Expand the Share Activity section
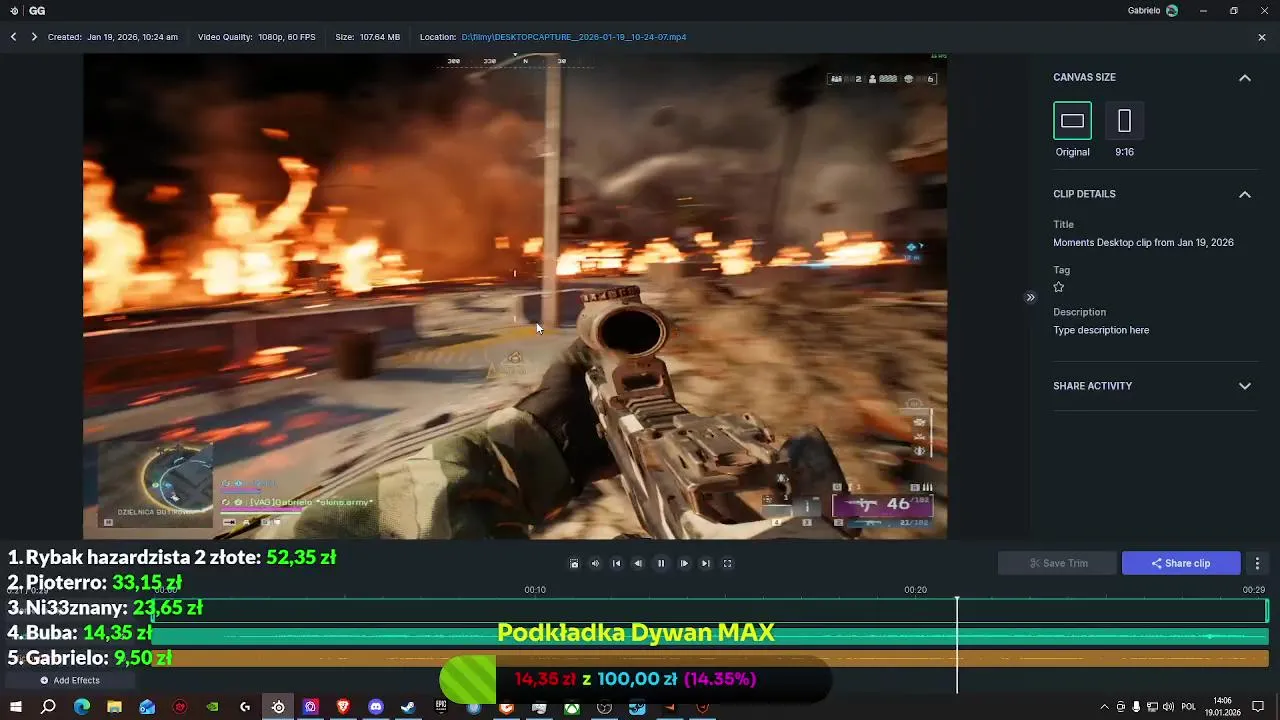This screenshot has width=1280, height=720. click(1245, 386)
